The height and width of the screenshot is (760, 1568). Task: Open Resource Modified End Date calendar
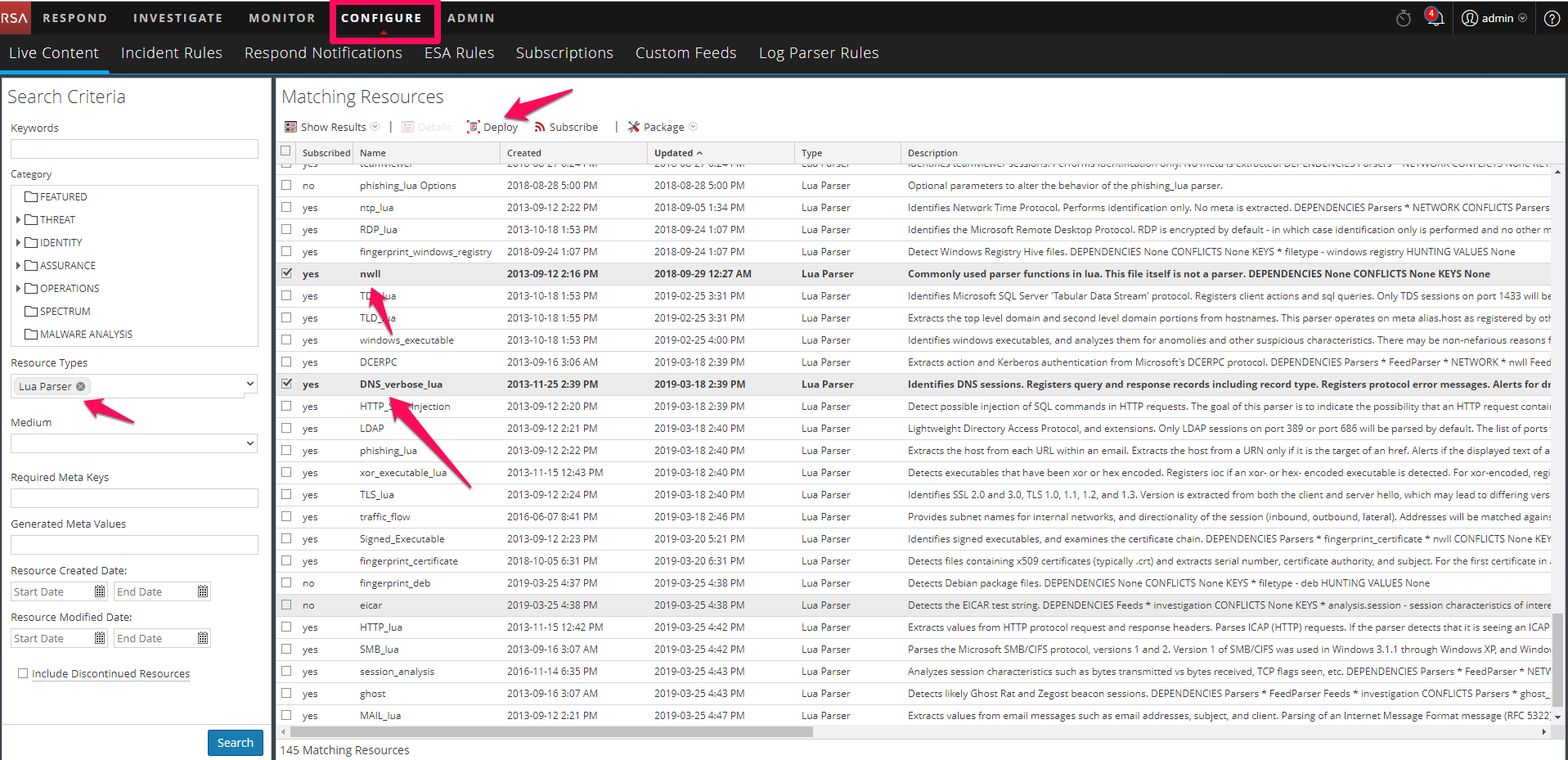pyautogui.click(x=203, y=638)
